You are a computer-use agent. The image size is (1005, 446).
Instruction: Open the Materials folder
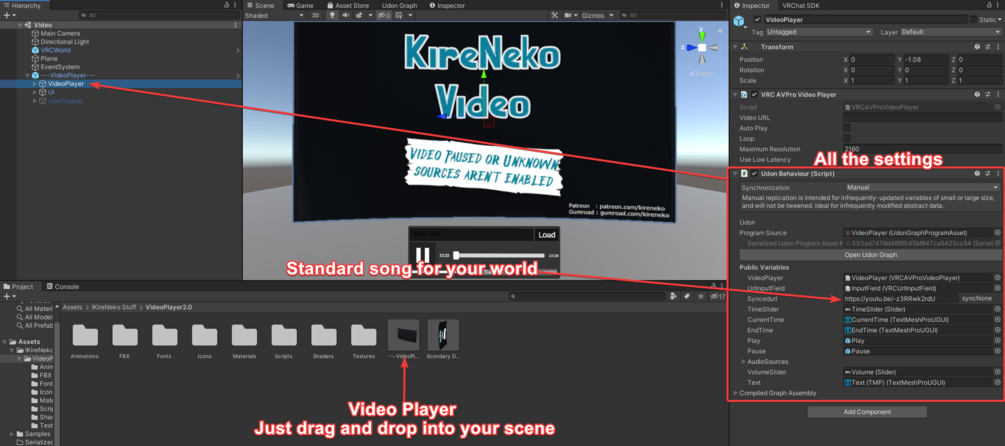[x=244, y=340]
